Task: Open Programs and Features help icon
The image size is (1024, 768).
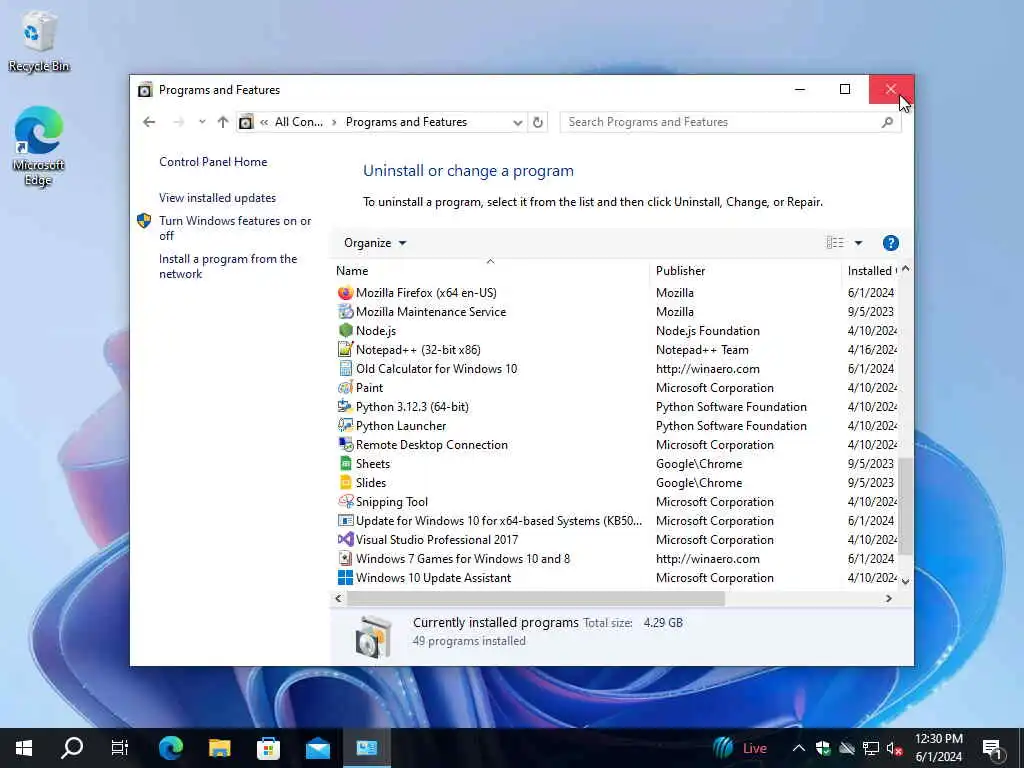Action: [890, 243]
